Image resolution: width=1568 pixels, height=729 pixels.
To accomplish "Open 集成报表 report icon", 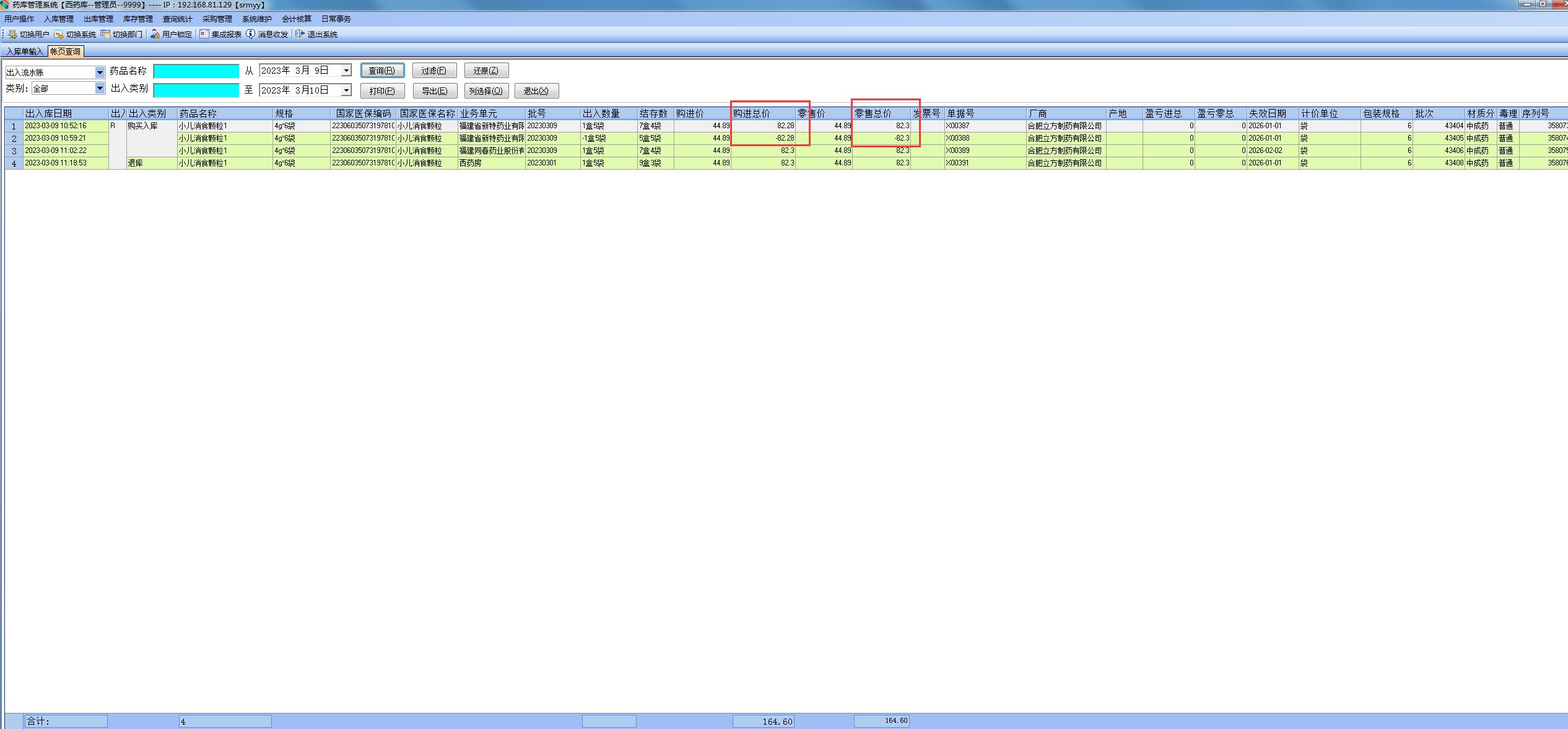I will 204,34.
